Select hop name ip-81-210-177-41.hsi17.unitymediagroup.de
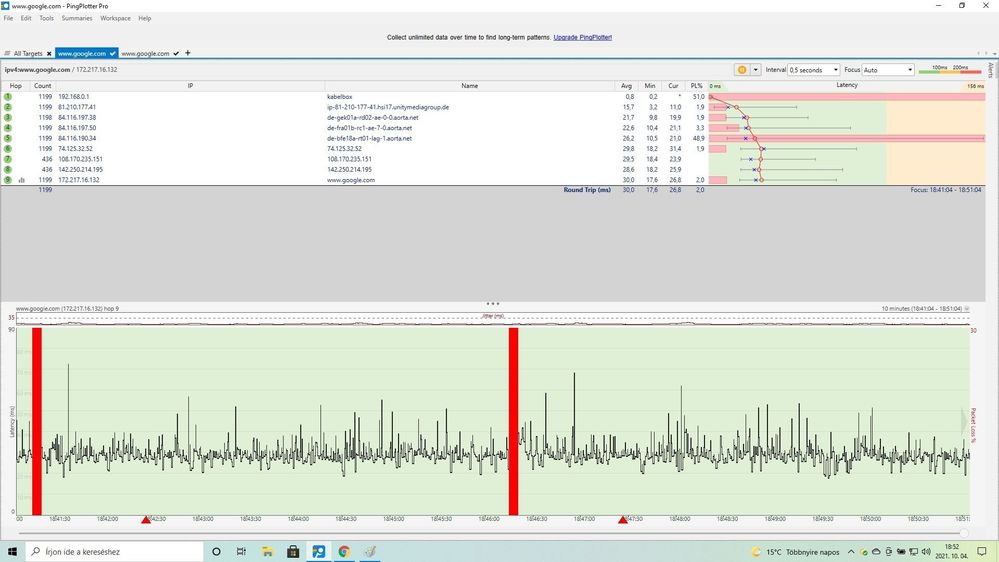This screenshot has width=999, height=562. point(388,107)
